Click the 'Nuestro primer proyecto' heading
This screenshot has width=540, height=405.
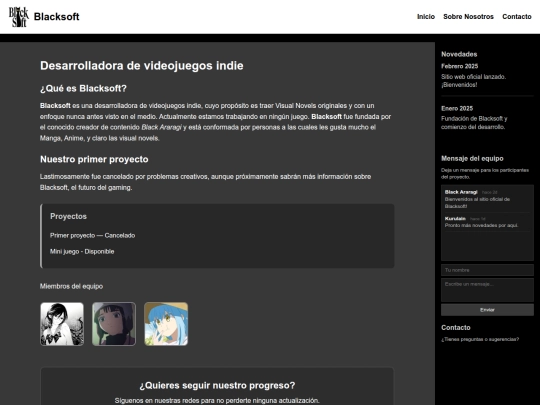[94, 159]
